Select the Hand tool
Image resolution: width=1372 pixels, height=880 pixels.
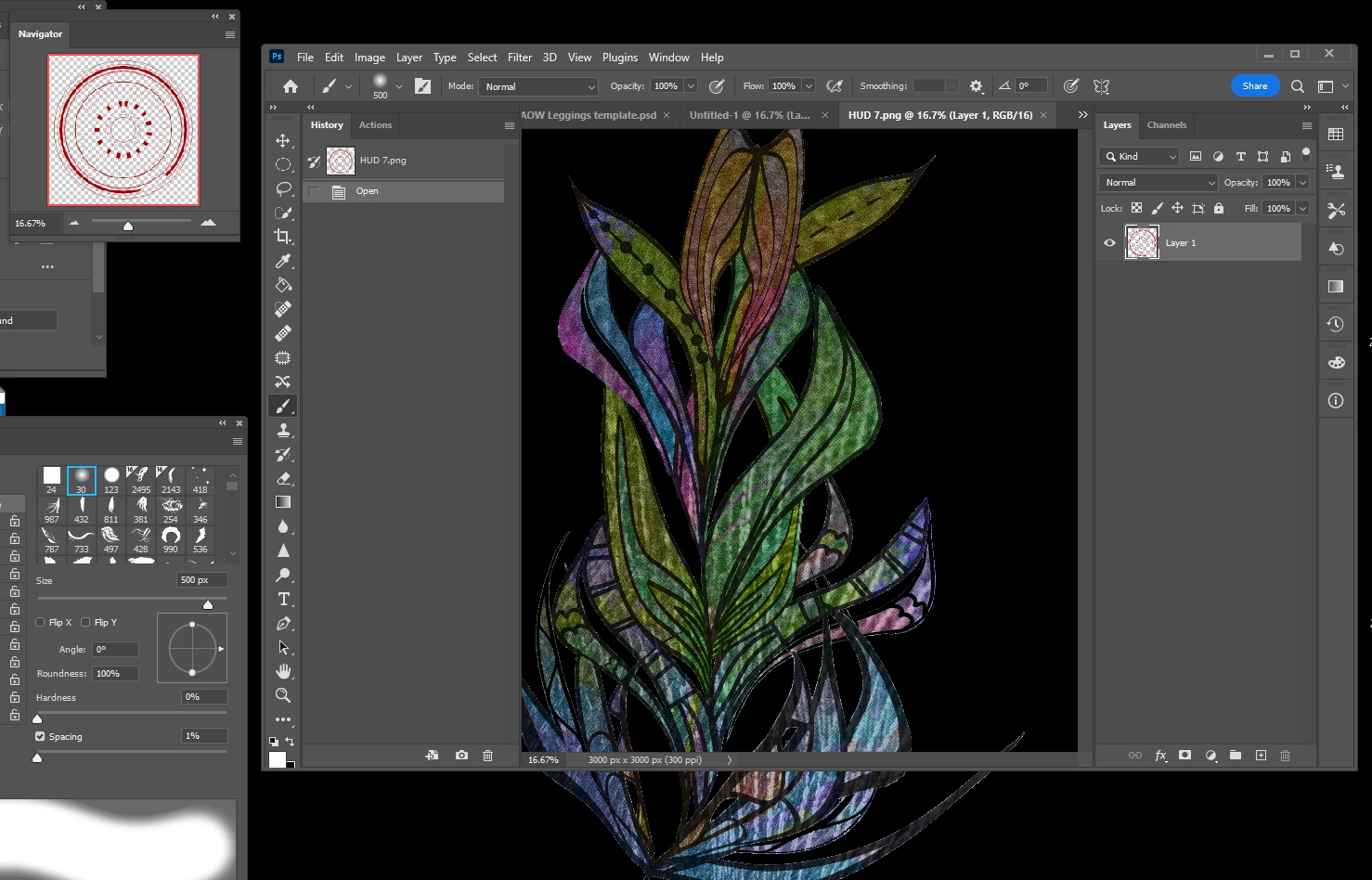pos(283,671)
